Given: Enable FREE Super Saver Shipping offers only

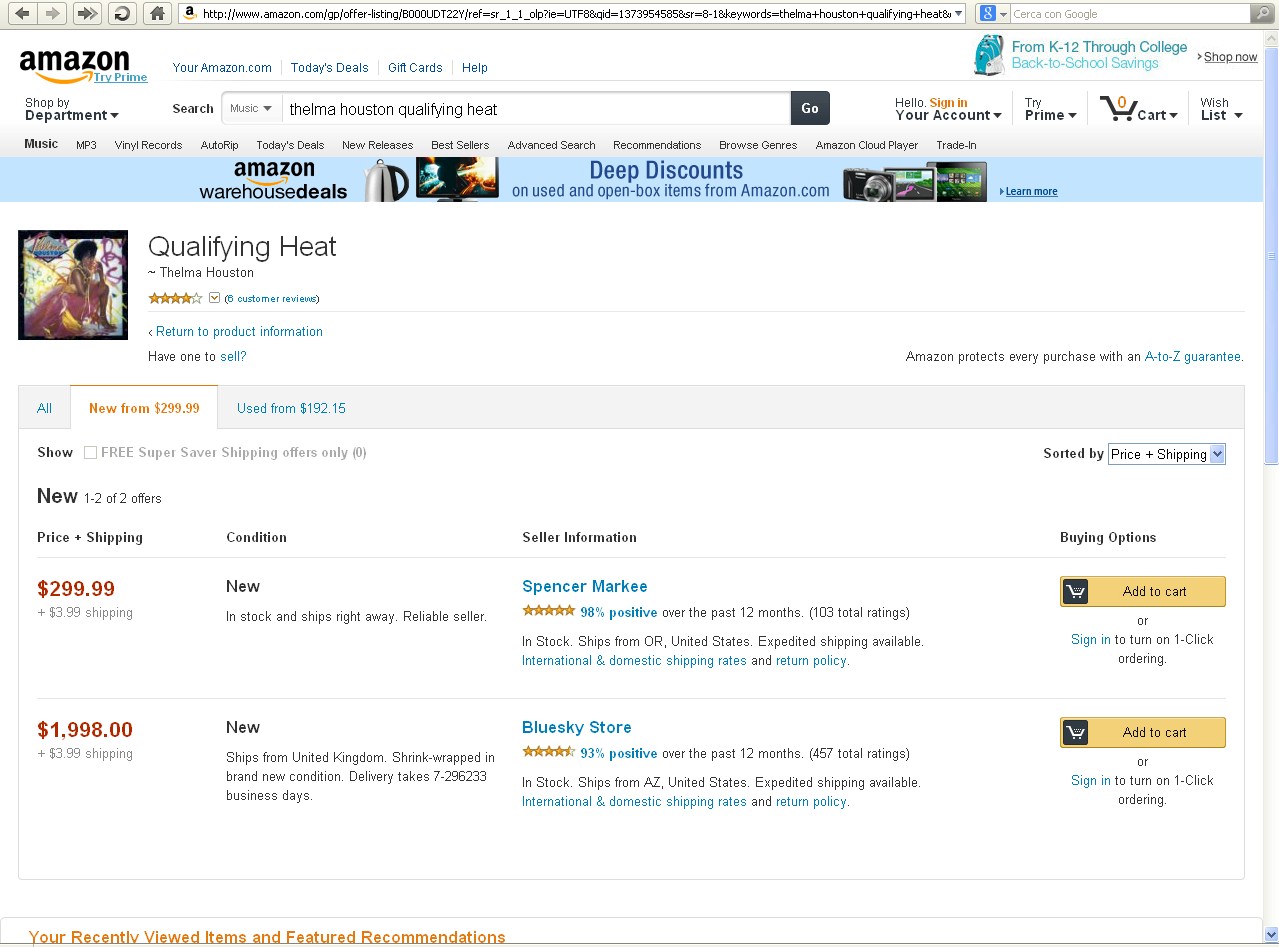Looking at the screenshot, I should (90, 452).
